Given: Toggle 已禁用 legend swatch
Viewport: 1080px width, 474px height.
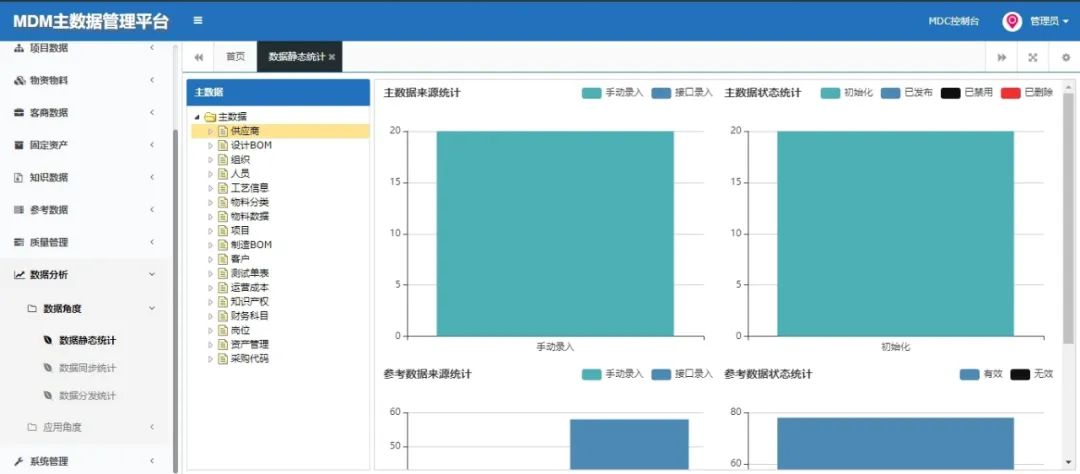Looking at the screenshot, I should tap(951, 93).
